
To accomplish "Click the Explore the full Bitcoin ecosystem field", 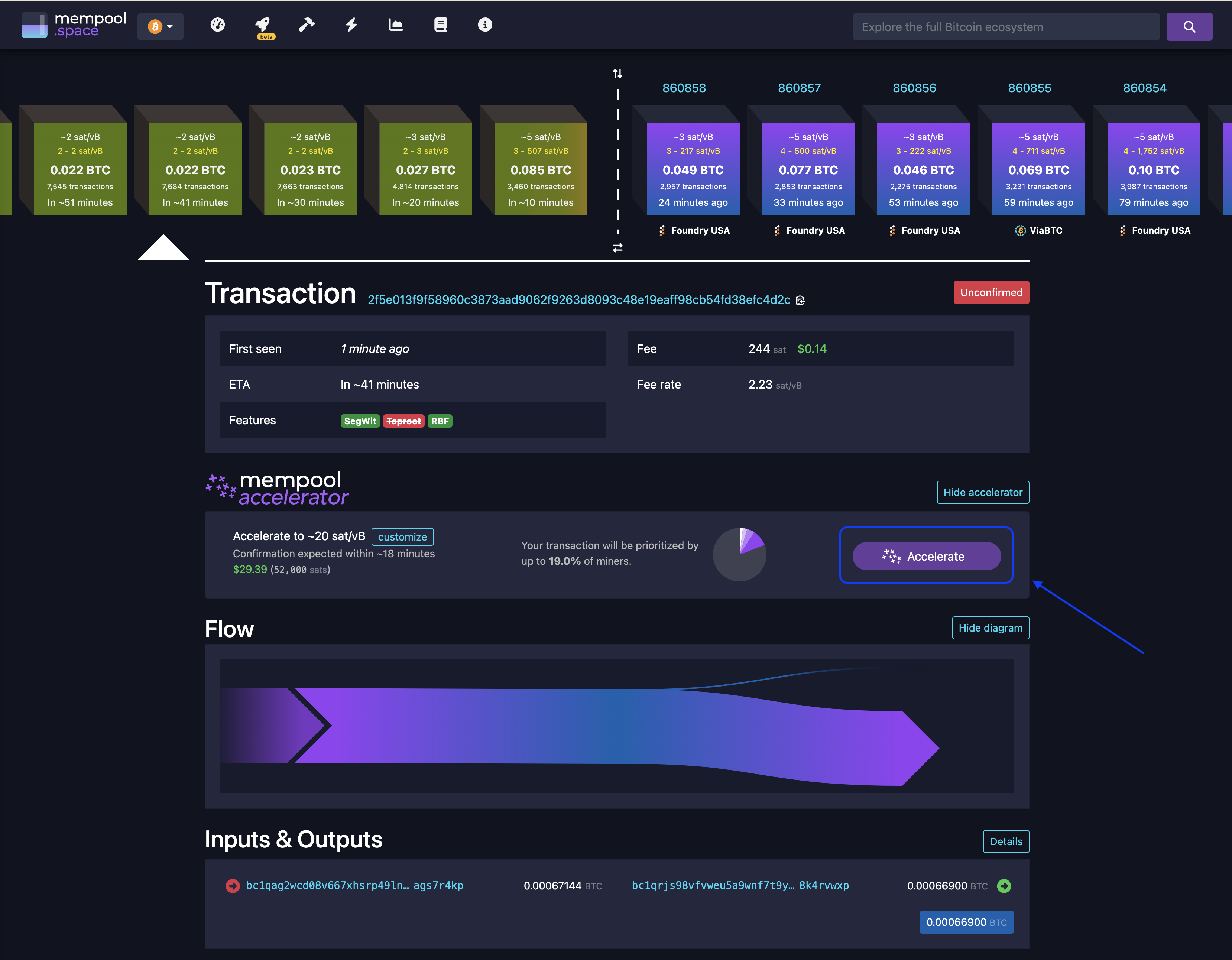I will [1005, 26].
